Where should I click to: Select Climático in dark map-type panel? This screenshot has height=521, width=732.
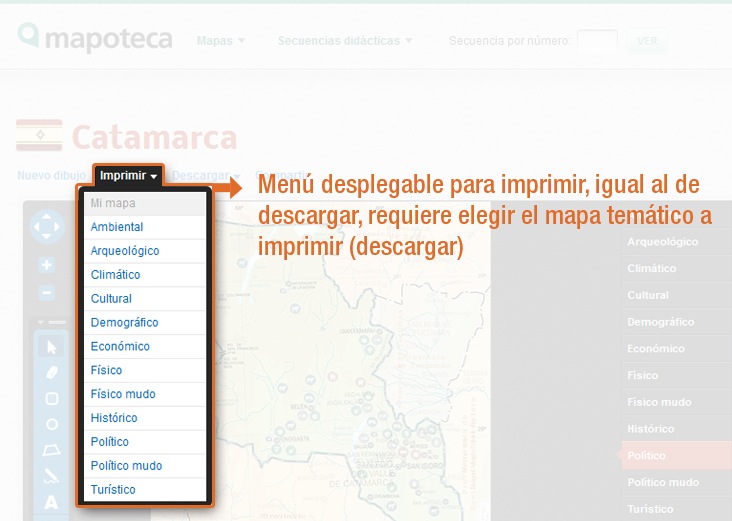(x=677, y=268)
